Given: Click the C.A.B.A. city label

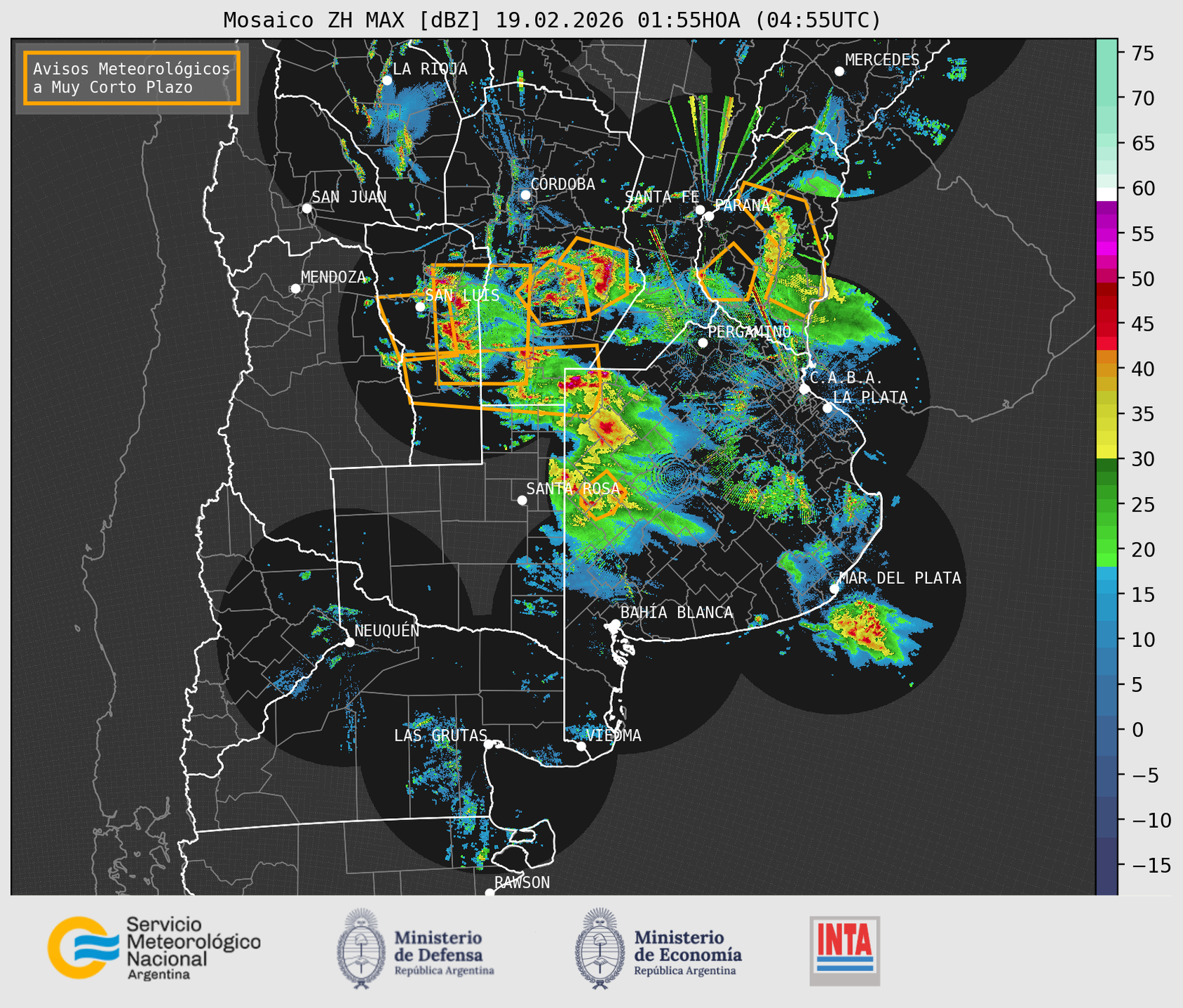Looking at the screenshot, I should 846,378.
